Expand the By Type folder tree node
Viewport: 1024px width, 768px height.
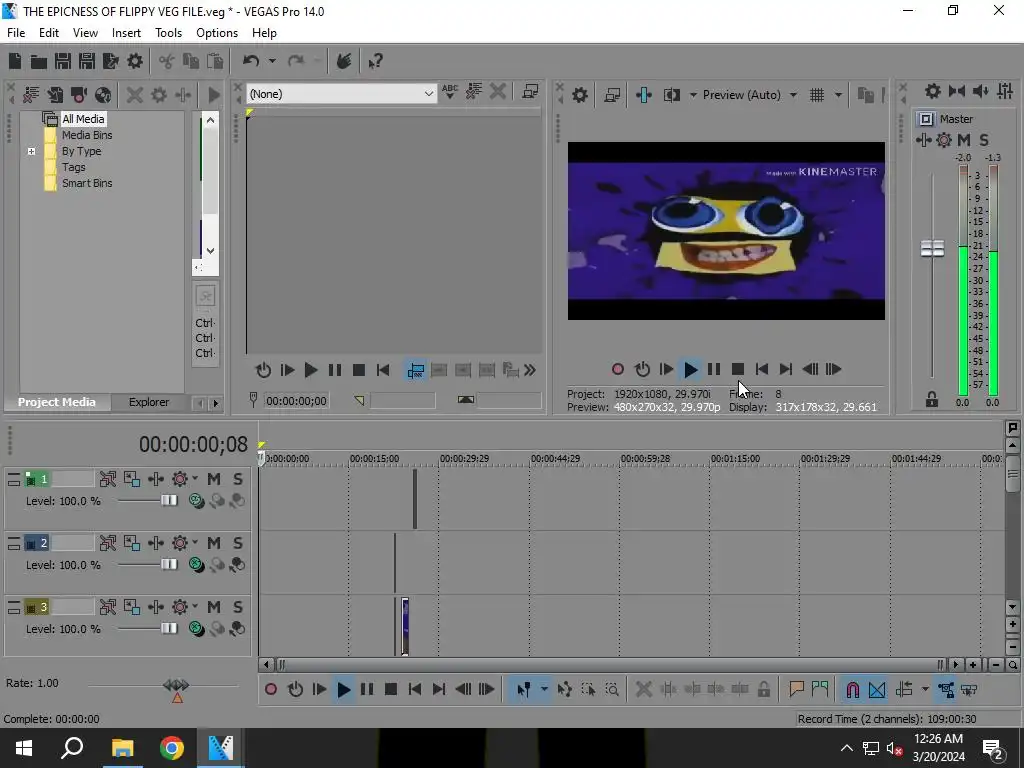coord(31,152)
